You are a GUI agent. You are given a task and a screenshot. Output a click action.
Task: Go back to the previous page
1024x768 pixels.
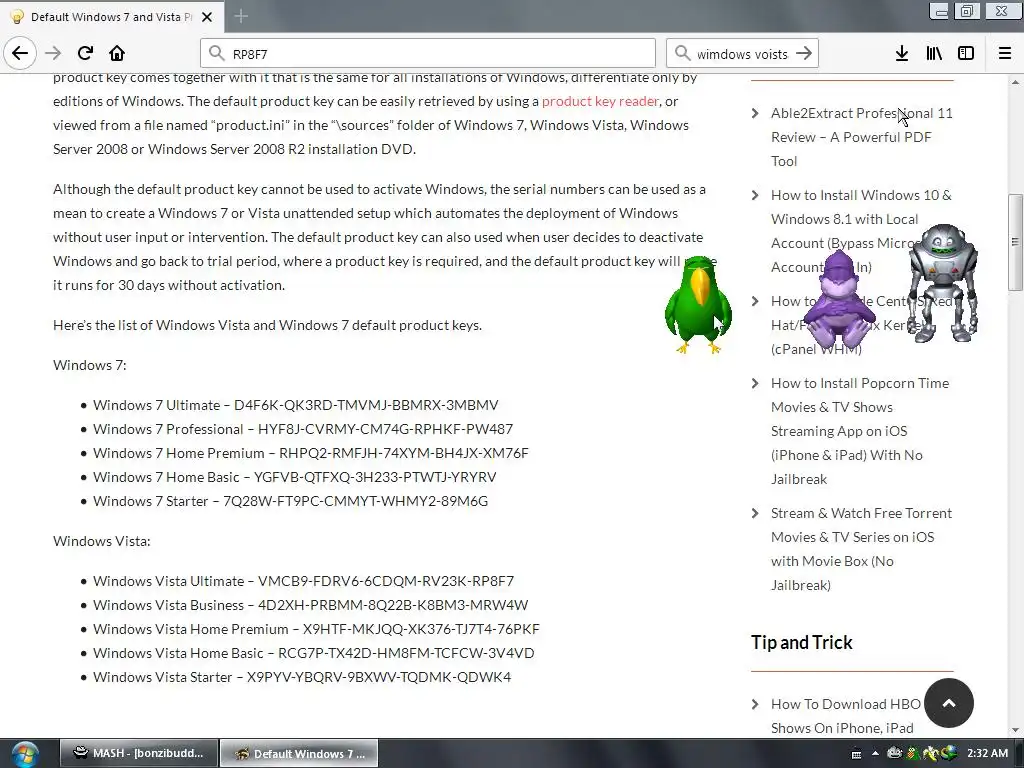coord(20,53)
